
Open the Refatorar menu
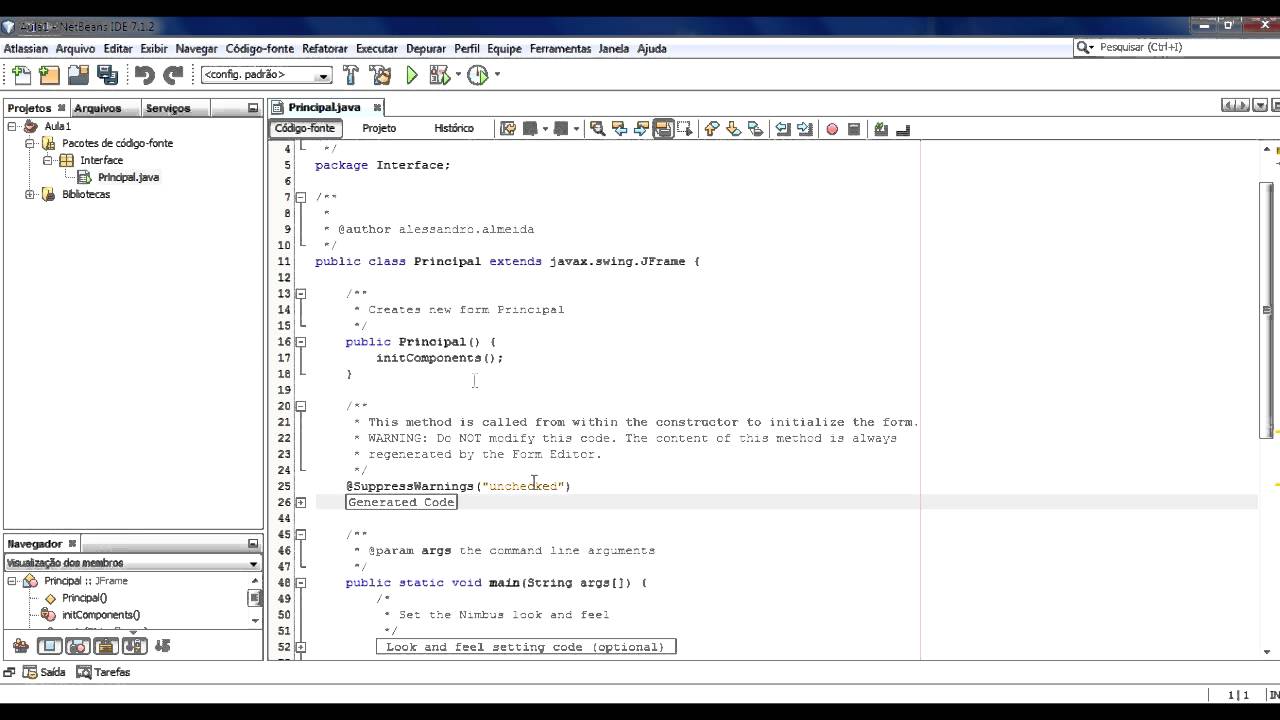coord(325,48)
